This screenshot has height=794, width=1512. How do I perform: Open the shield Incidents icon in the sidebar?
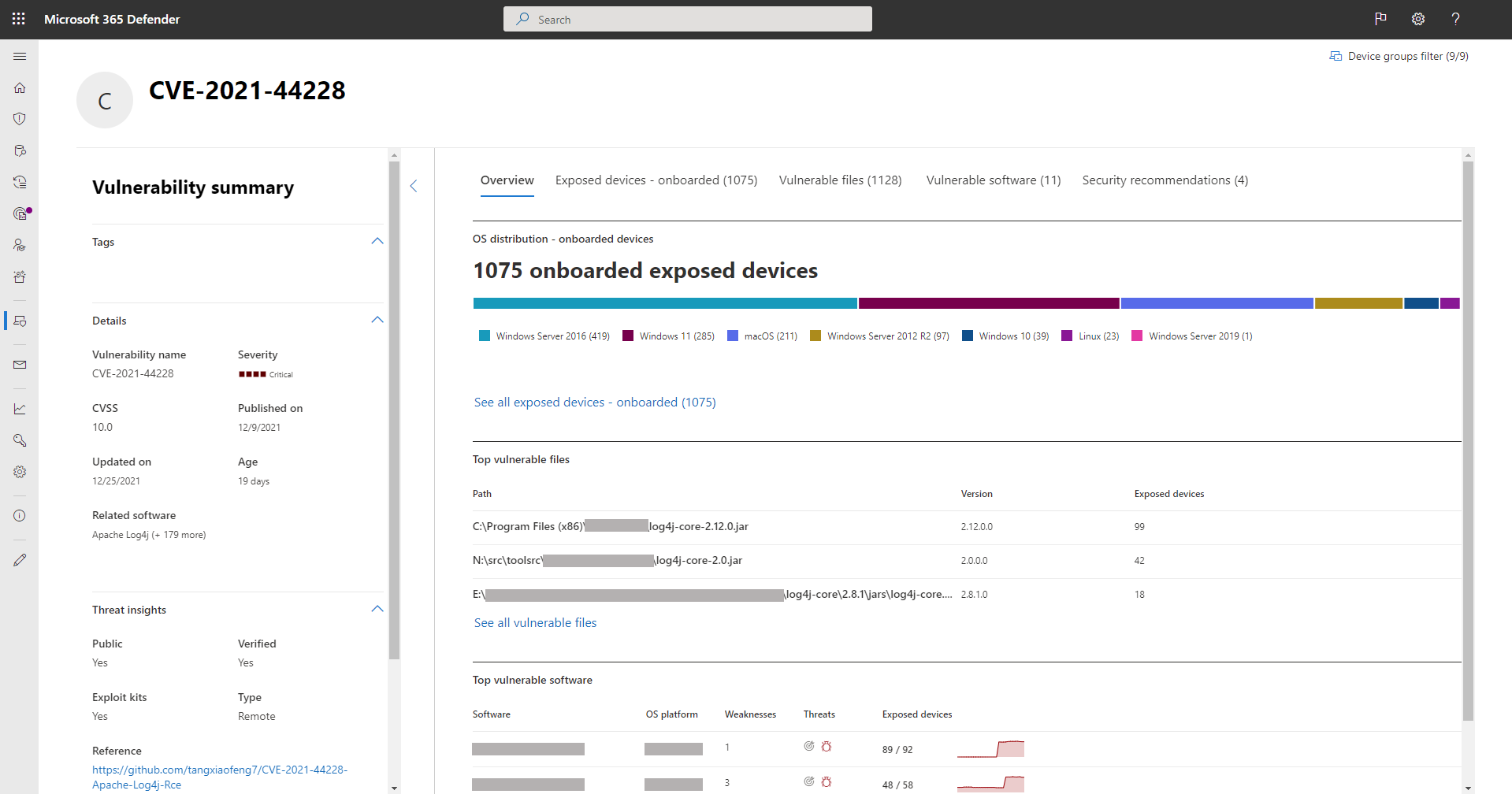20,119
